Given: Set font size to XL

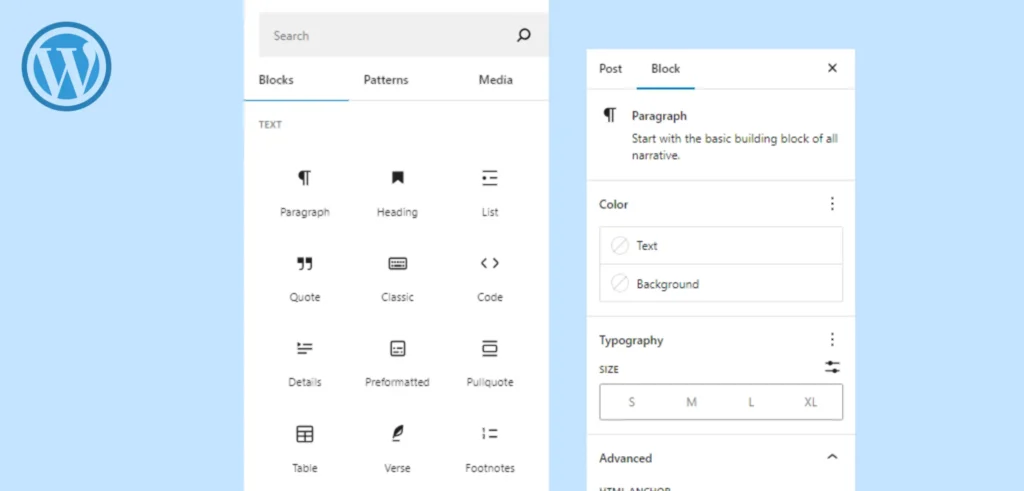Looking at the screenshot, I should point(810,402).
